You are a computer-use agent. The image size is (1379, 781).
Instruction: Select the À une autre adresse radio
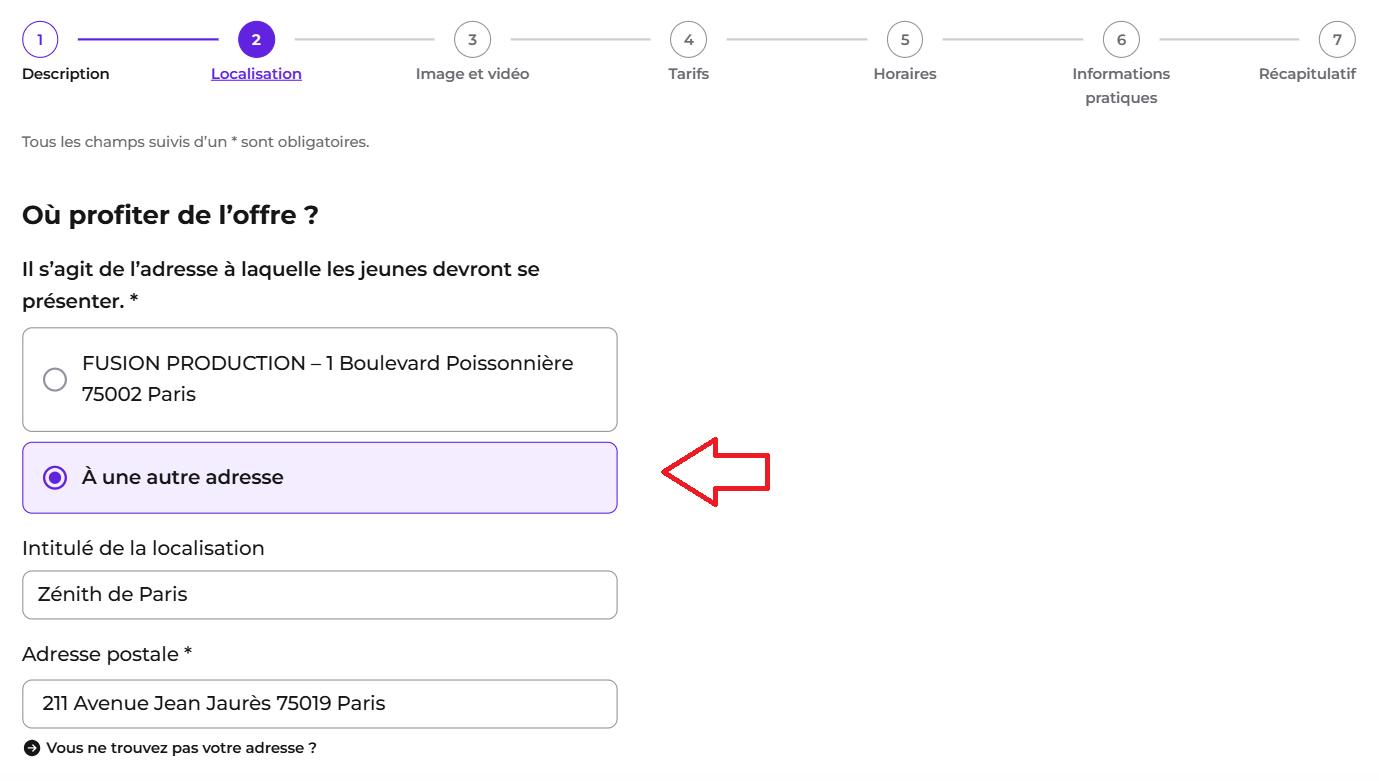click(x=55, y=478)
